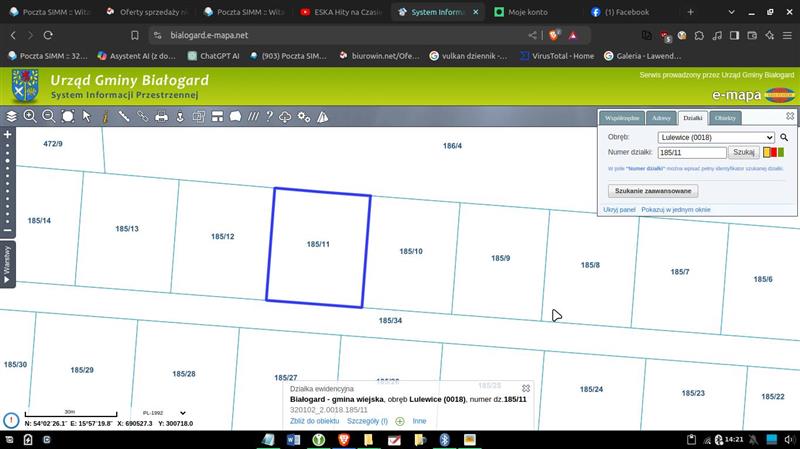Close the parcel info popup
The height and width of the screenshot is (449, 800).
[526, 388]
